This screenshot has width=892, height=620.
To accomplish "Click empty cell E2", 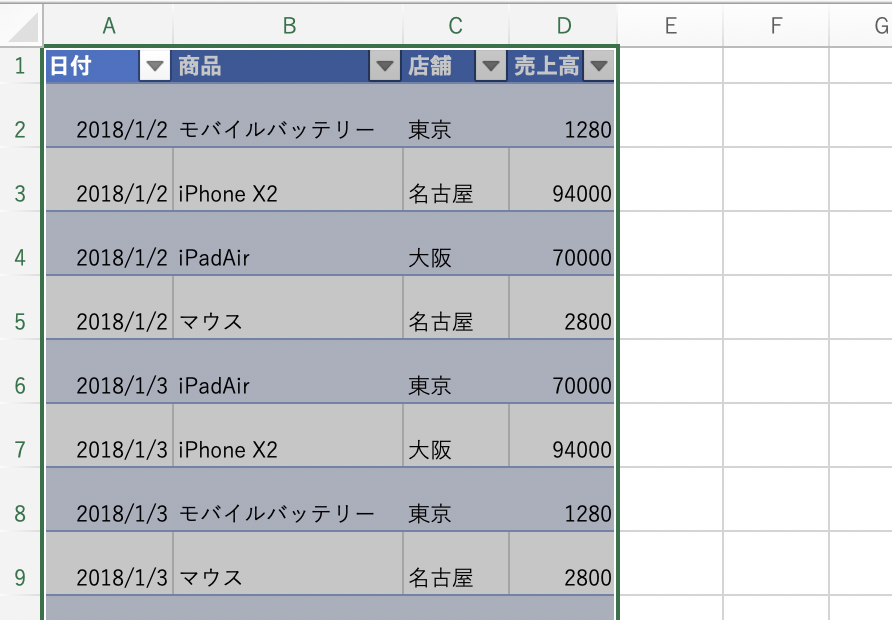I will pyautogui.click(x=670, y=130).
